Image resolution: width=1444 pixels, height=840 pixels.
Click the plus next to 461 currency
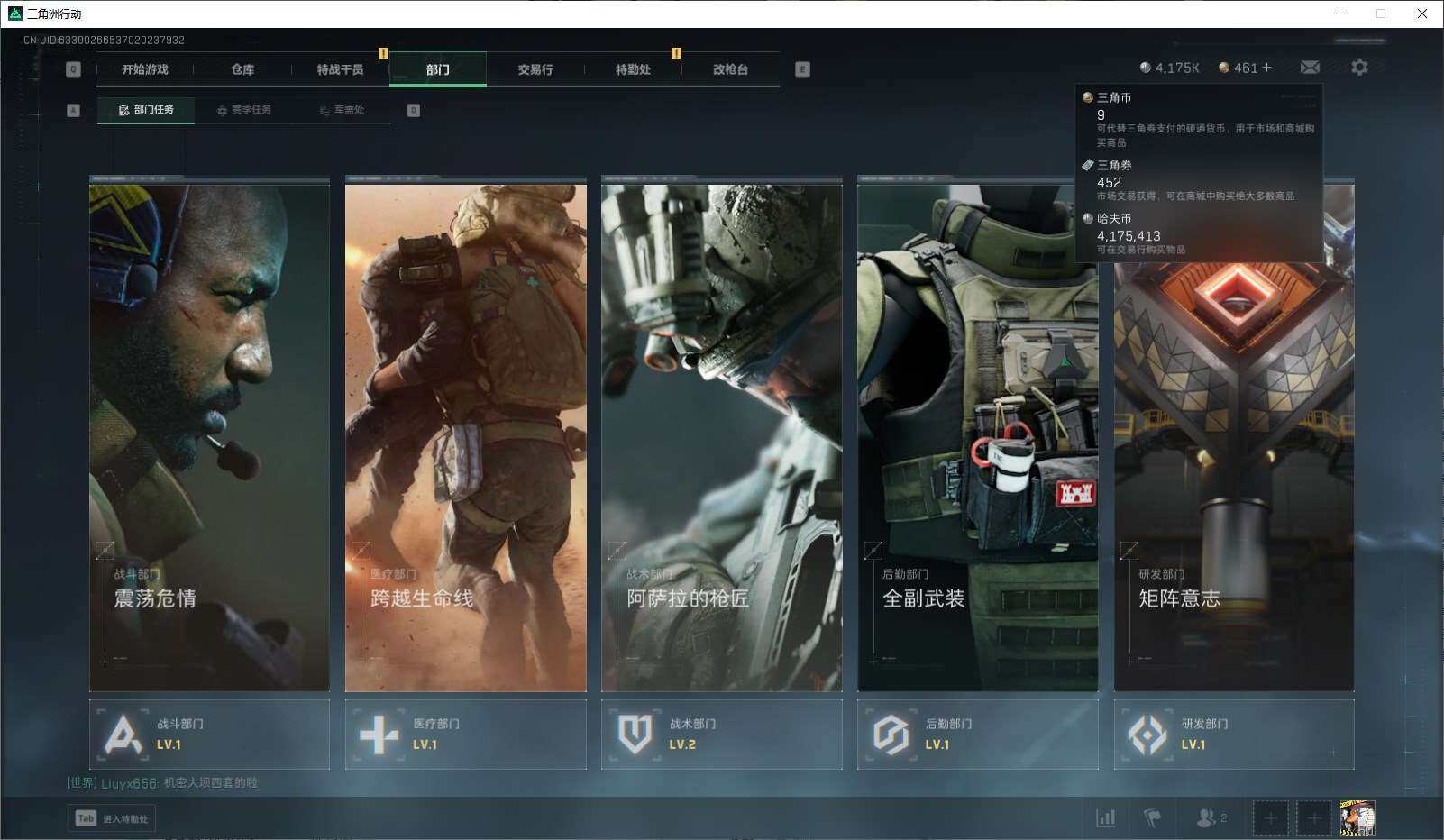coord(1266,68)
